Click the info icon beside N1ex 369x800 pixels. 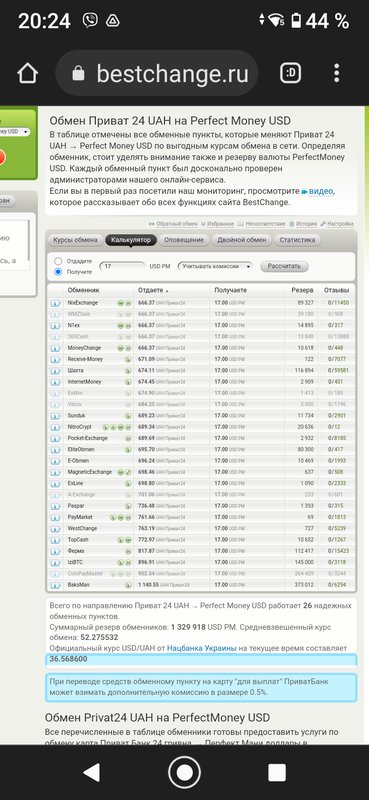(55, 326)
